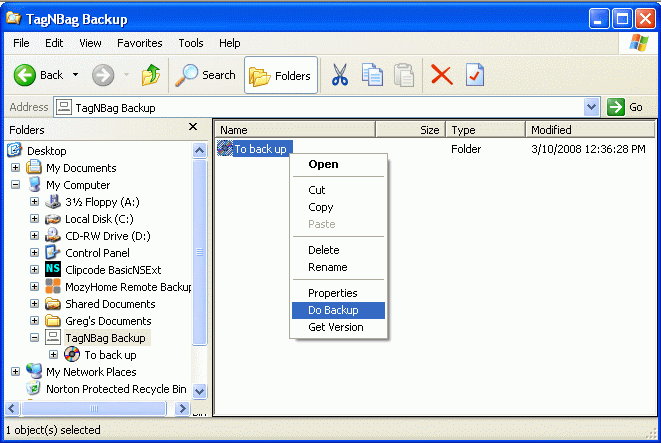Open the Edit menu
Image resolution: width=661 pixels, height=443 pixels.
click(54, 43)
